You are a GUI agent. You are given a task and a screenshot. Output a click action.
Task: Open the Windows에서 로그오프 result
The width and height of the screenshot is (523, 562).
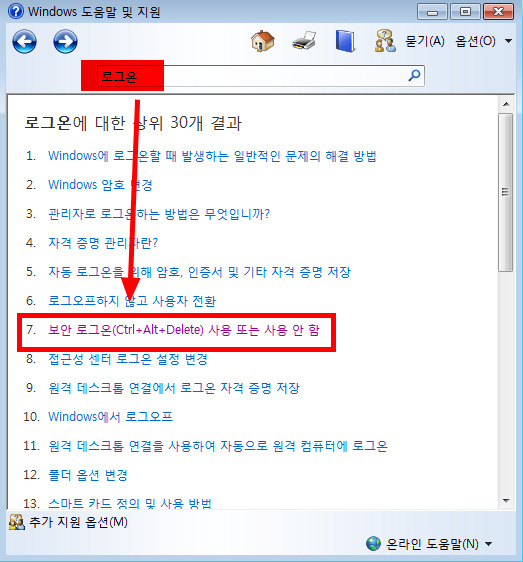(x=110, y=417)
